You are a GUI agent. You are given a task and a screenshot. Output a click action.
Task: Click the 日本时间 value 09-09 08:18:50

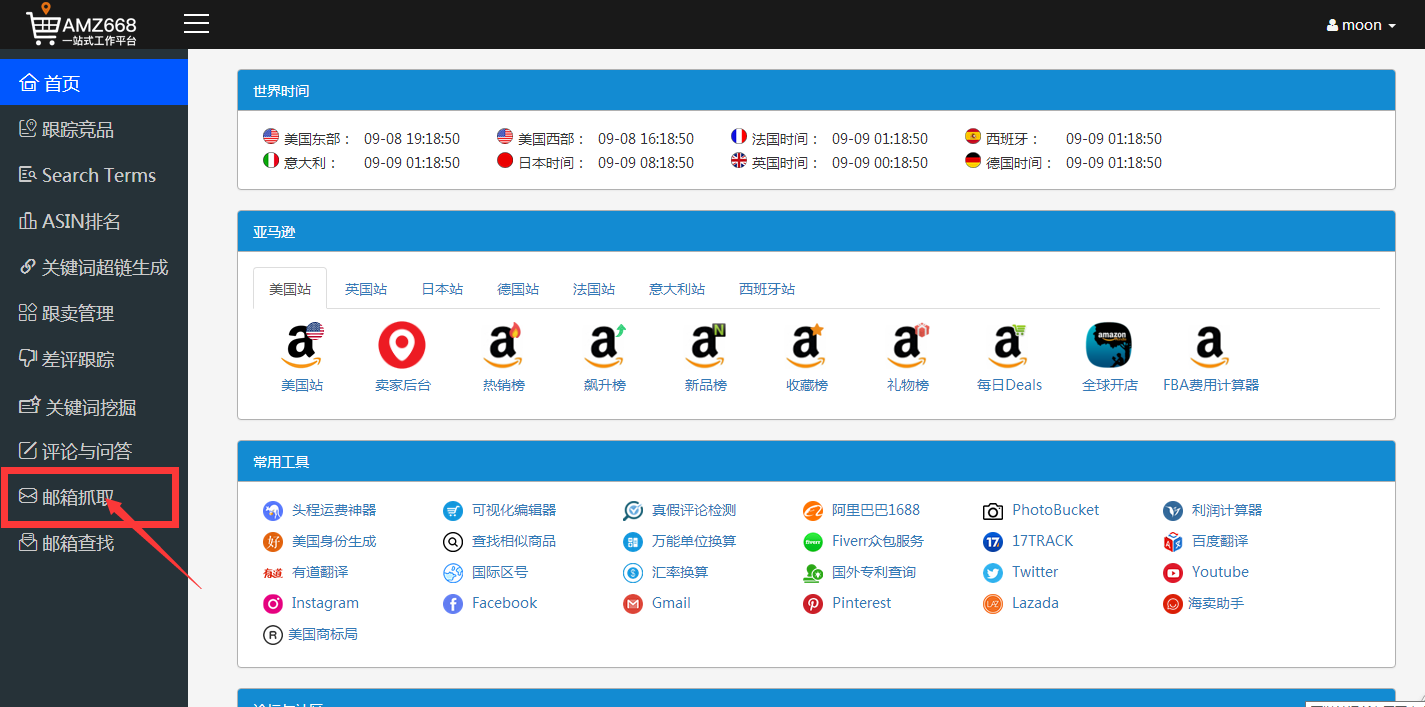646,163
